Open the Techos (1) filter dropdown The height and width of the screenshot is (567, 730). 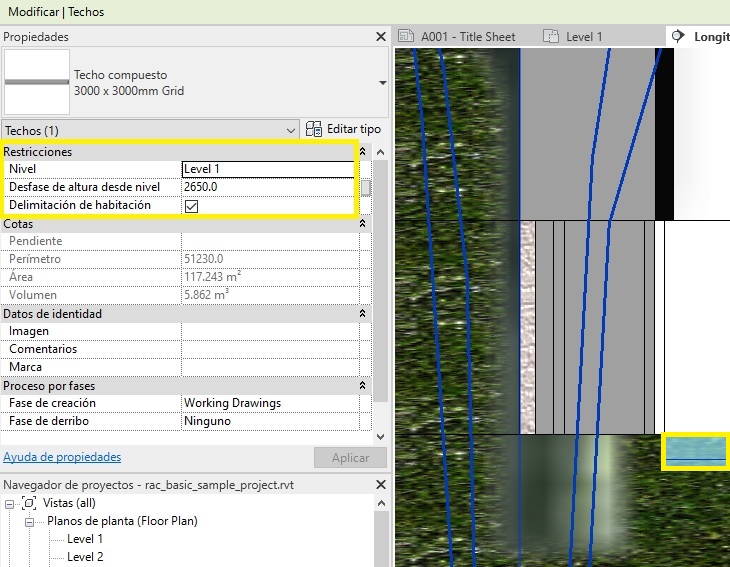click(291, 130)
